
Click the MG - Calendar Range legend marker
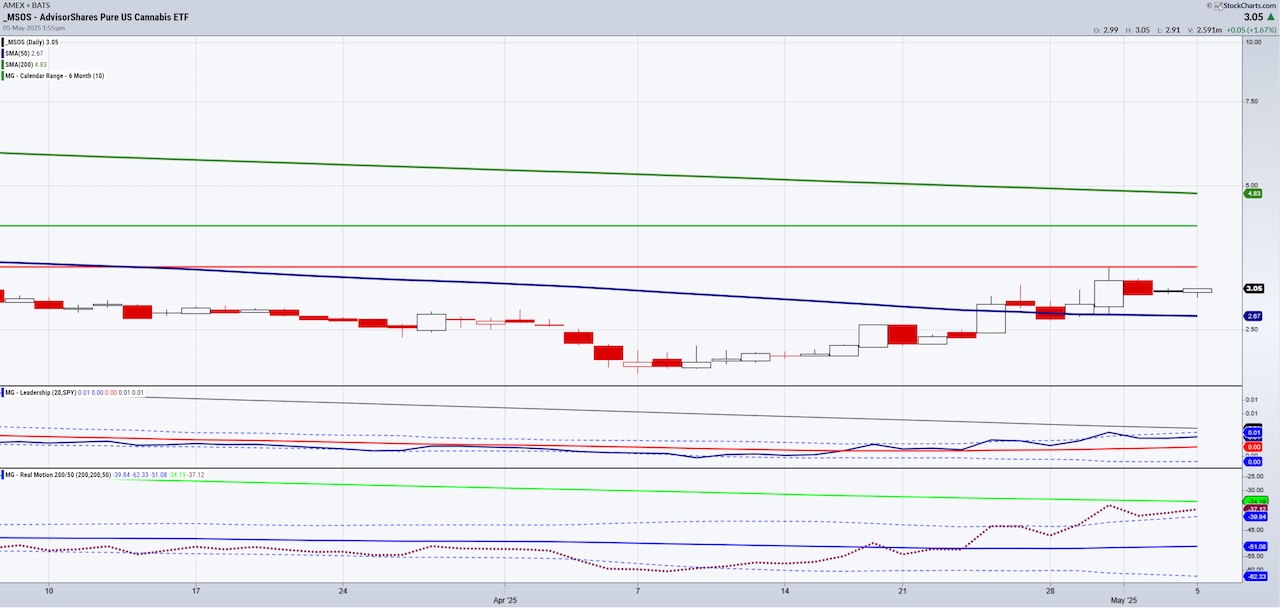(x=4, y=75)
